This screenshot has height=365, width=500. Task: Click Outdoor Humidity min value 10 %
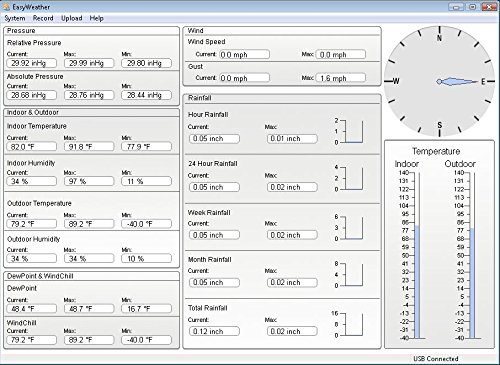[x=147, y=258]
